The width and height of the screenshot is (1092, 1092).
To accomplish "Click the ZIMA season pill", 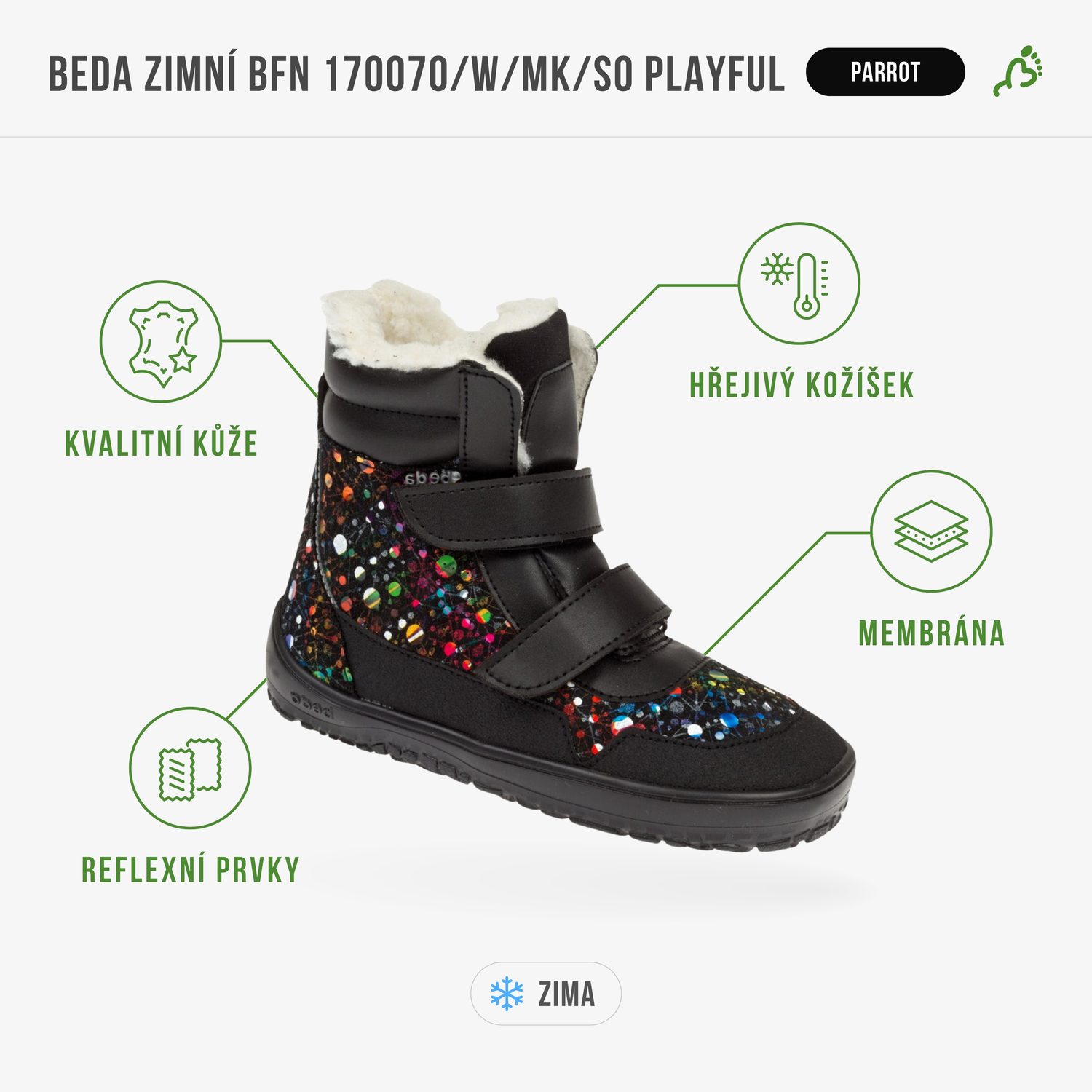I will pyautogui.click(x=546, y=994).
